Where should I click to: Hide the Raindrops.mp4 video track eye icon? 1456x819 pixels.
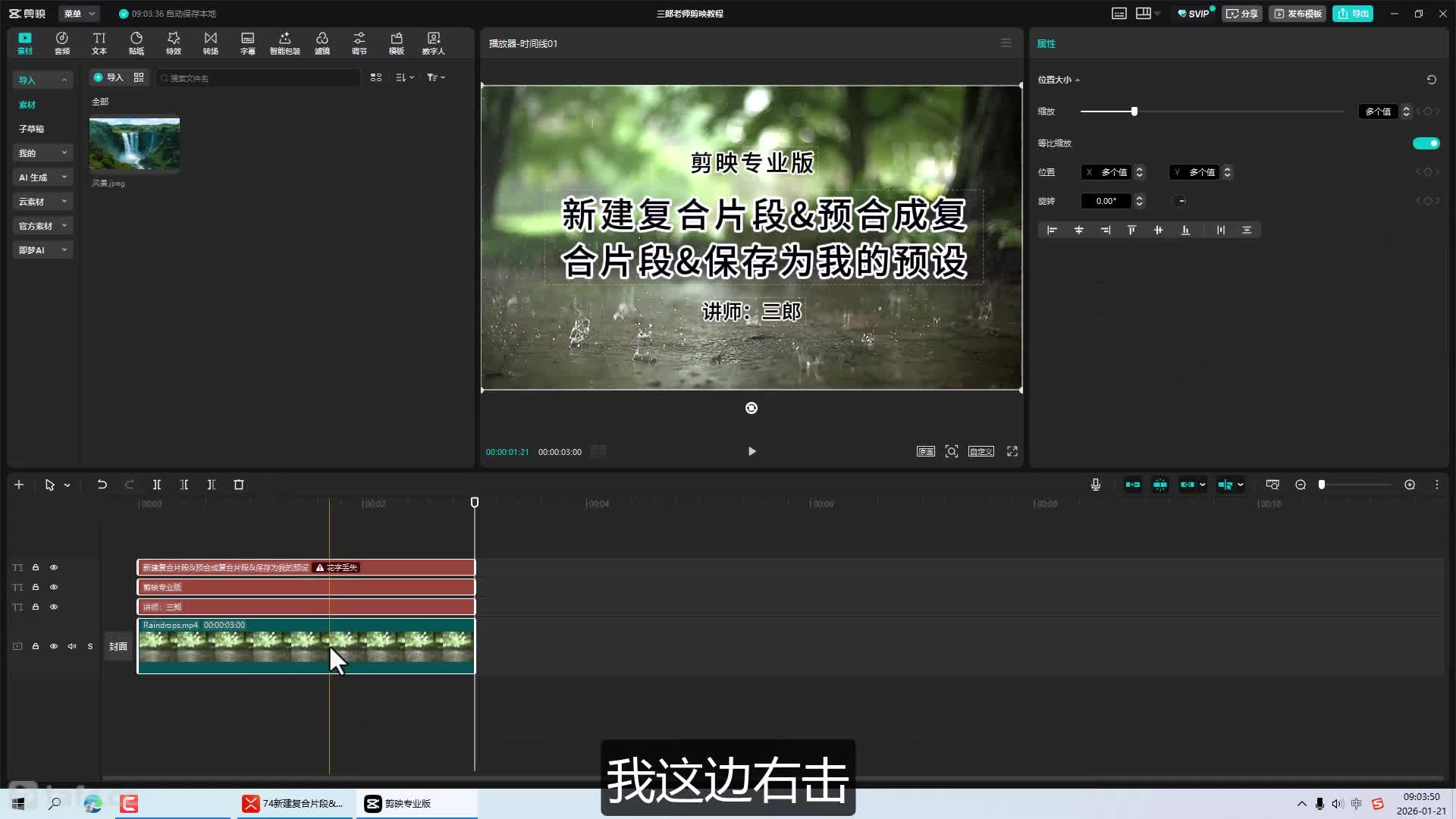[x=54, y=646]
